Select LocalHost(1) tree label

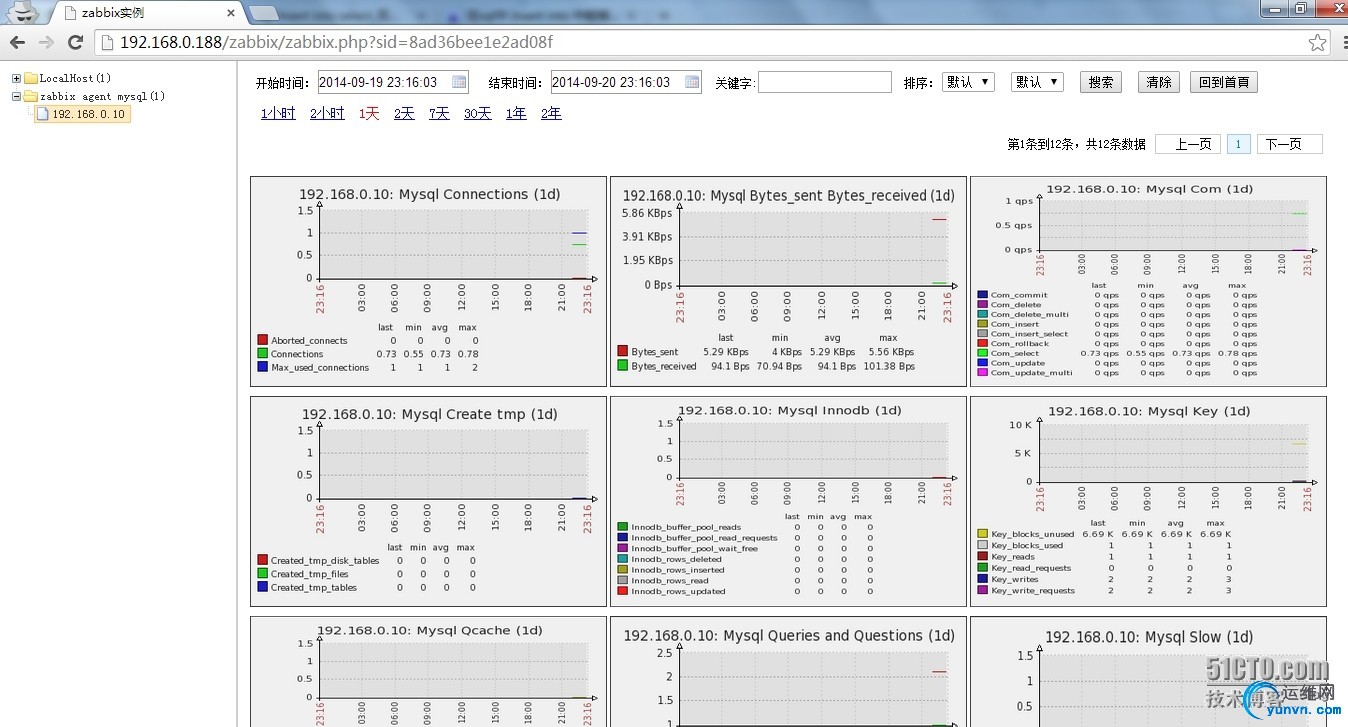pos(75,78)
